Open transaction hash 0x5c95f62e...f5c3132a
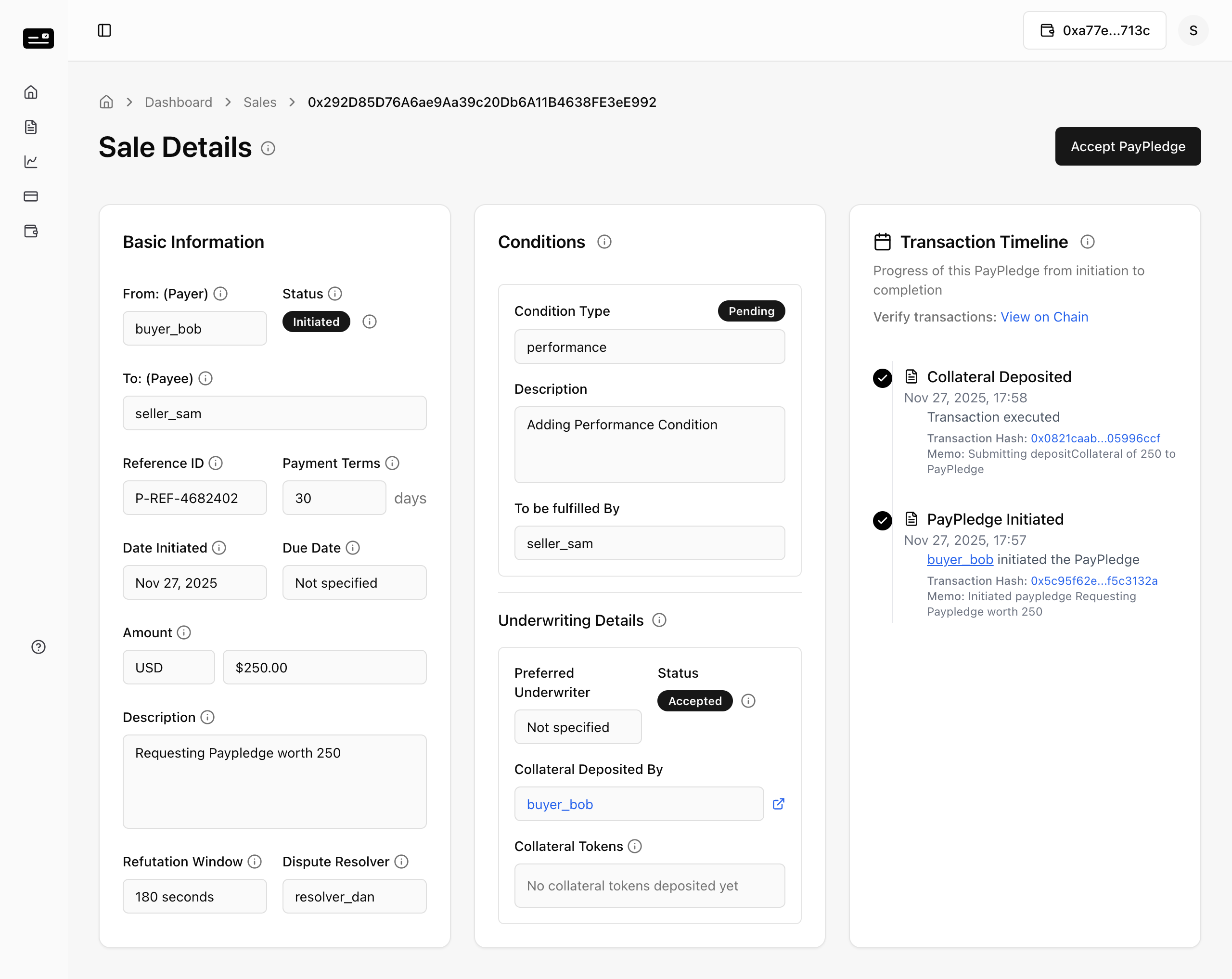1232x979 pixels. tap(1094, 580)
